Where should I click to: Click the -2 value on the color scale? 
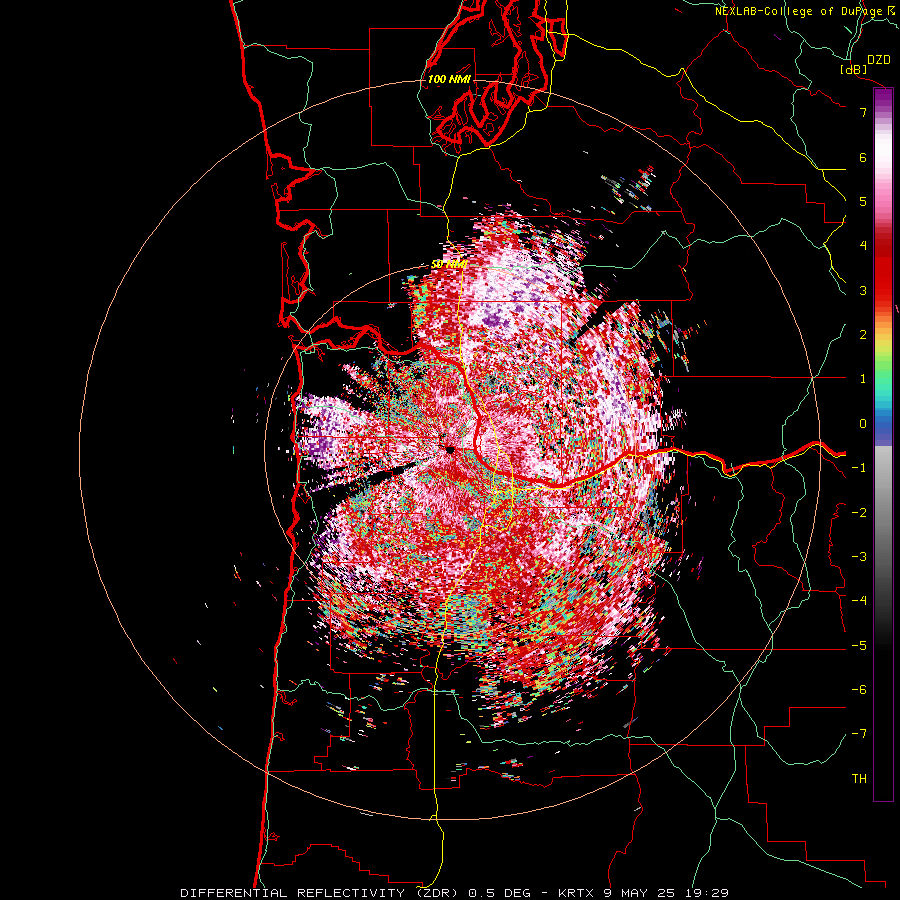click(859, 512)
